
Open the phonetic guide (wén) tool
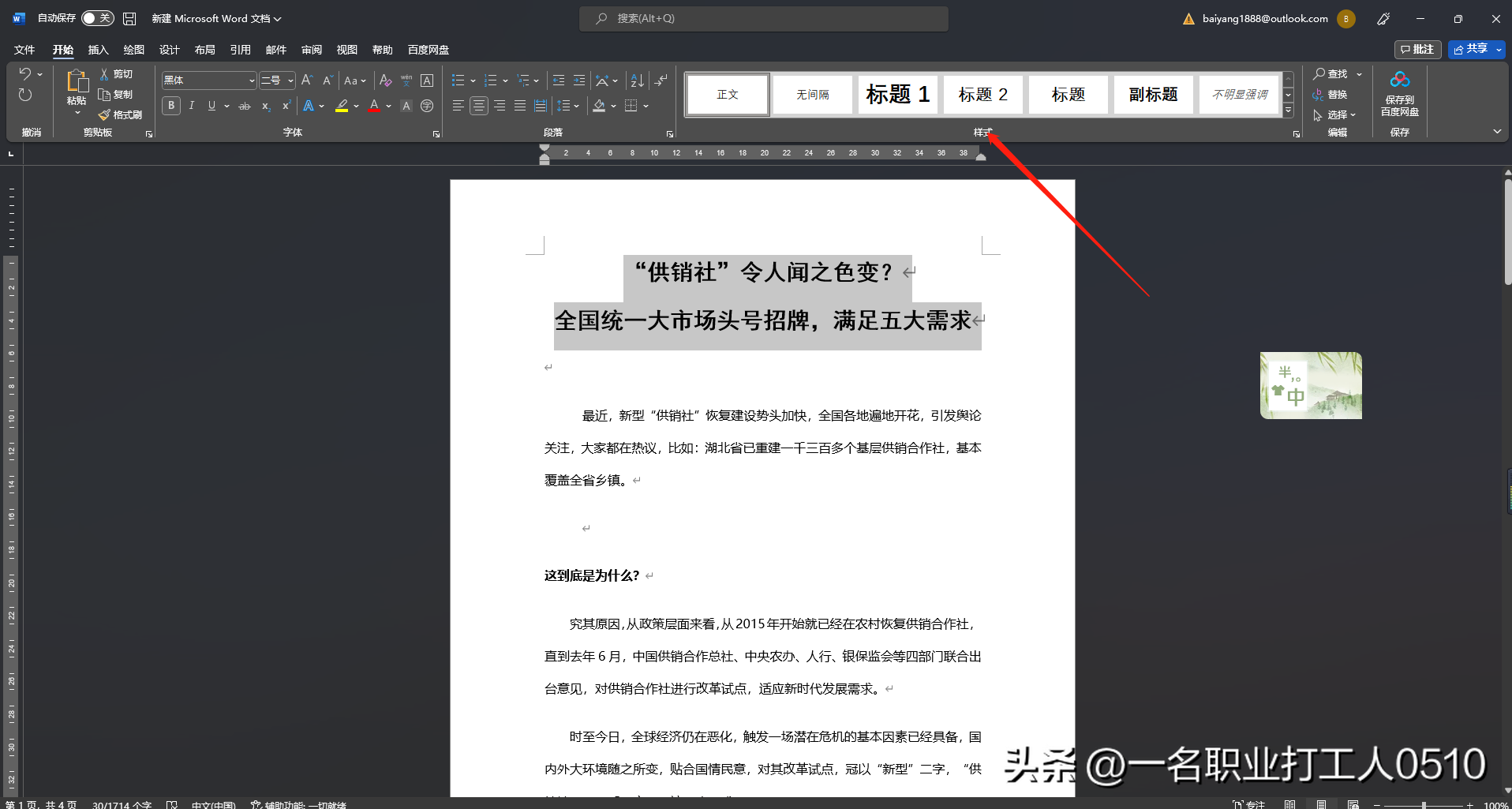click(406, 81)
